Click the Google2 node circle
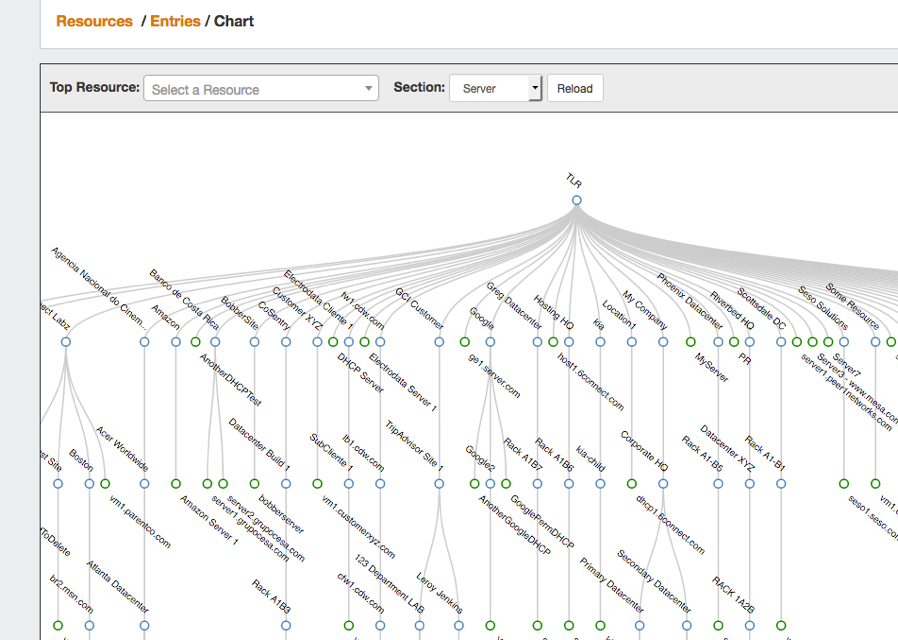Viewport: 898px width, 640px height. 490,484
